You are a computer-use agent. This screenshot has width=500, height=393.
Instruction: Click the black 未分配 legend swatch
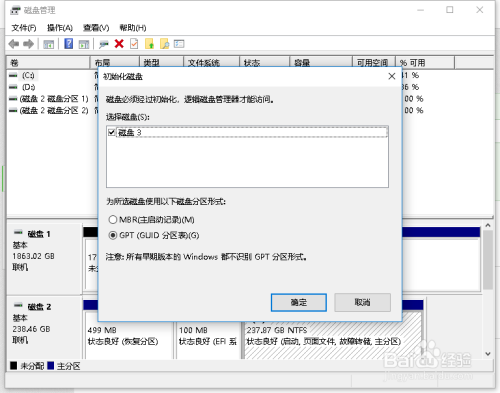click(14, 366)
